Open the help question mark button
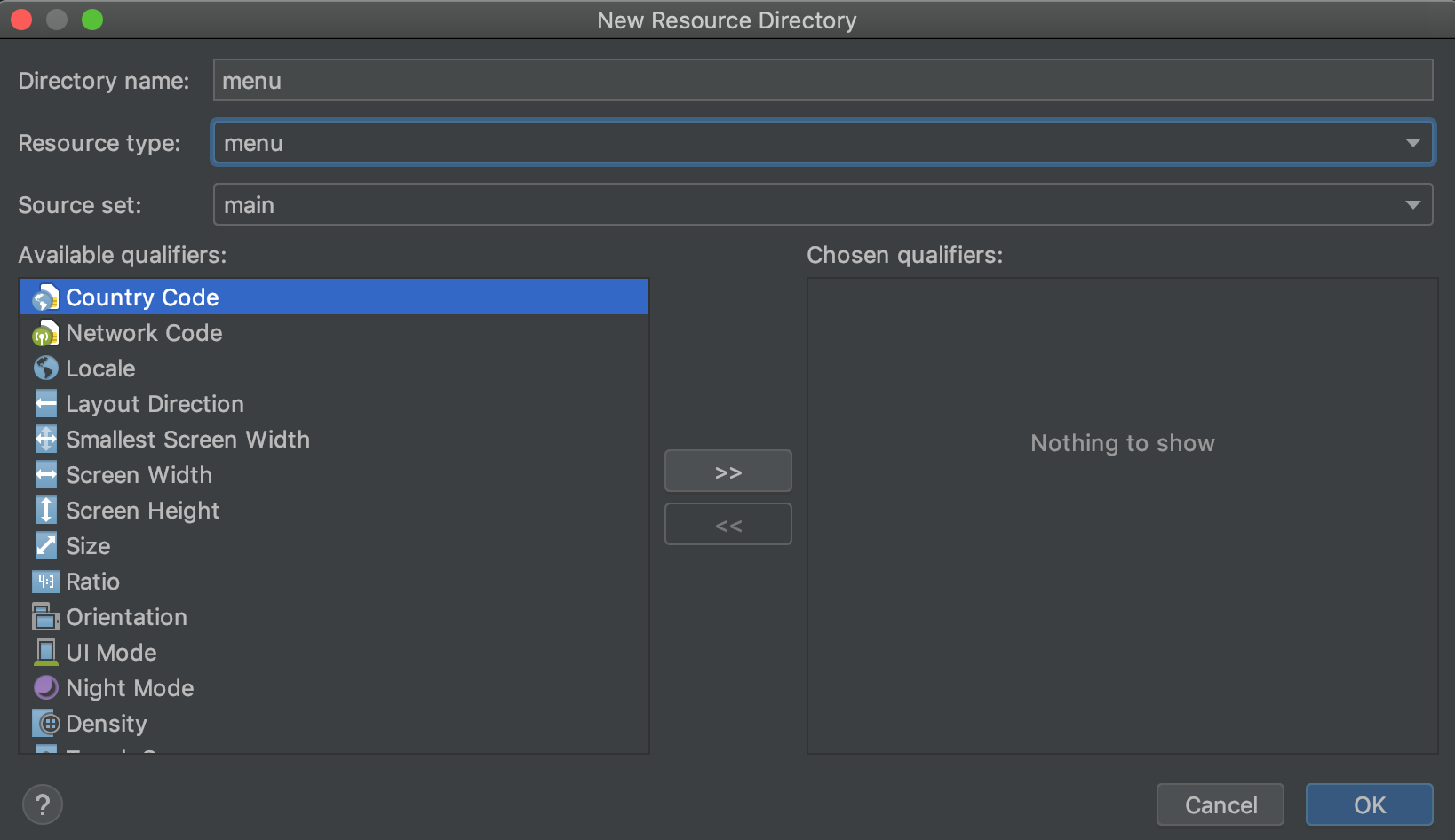1455x840 pixels. click(x=43, y=805)
